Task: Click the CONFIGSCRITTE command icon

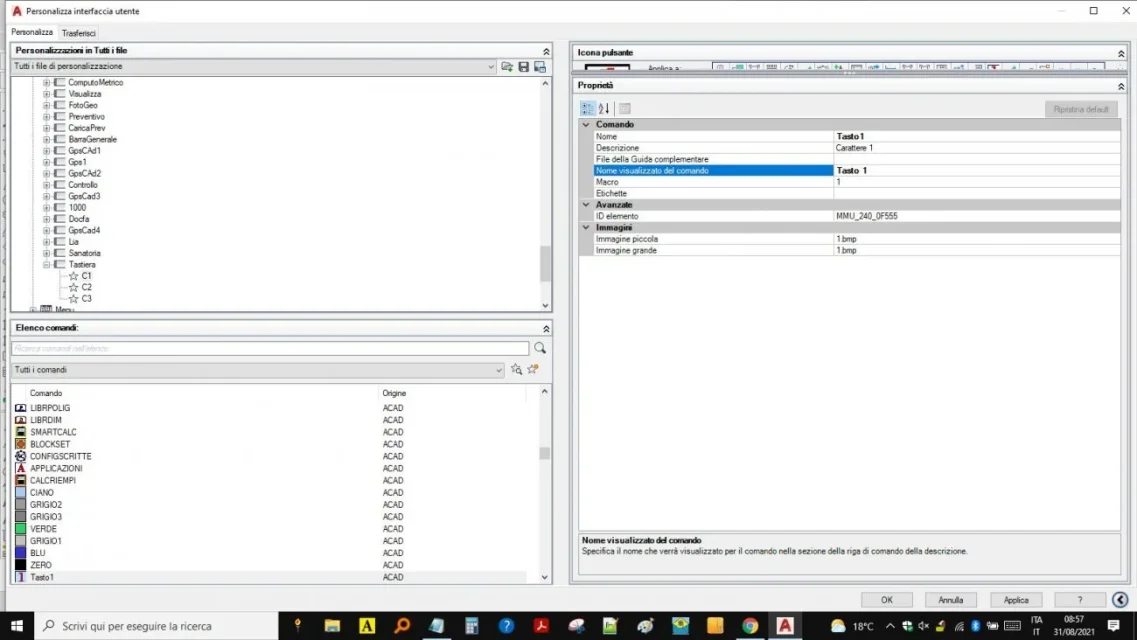Action: tap(20, 456)
